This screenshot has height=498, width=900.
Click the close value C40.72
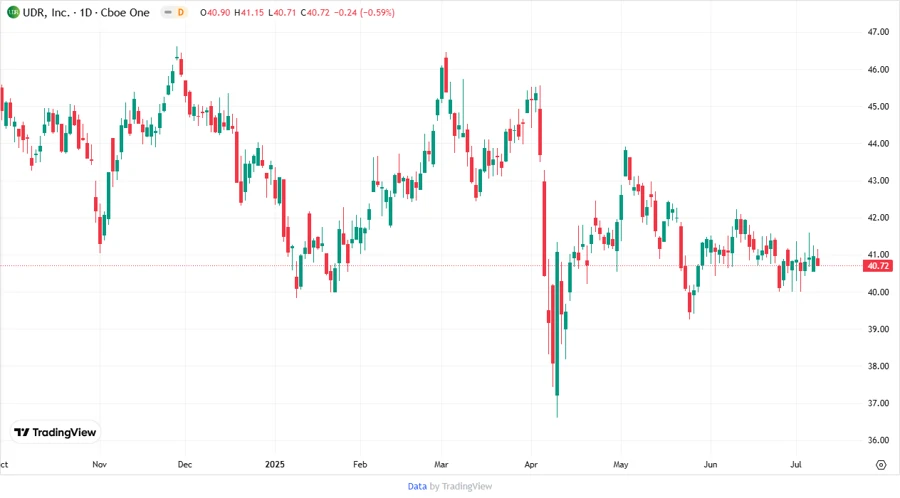315,12
